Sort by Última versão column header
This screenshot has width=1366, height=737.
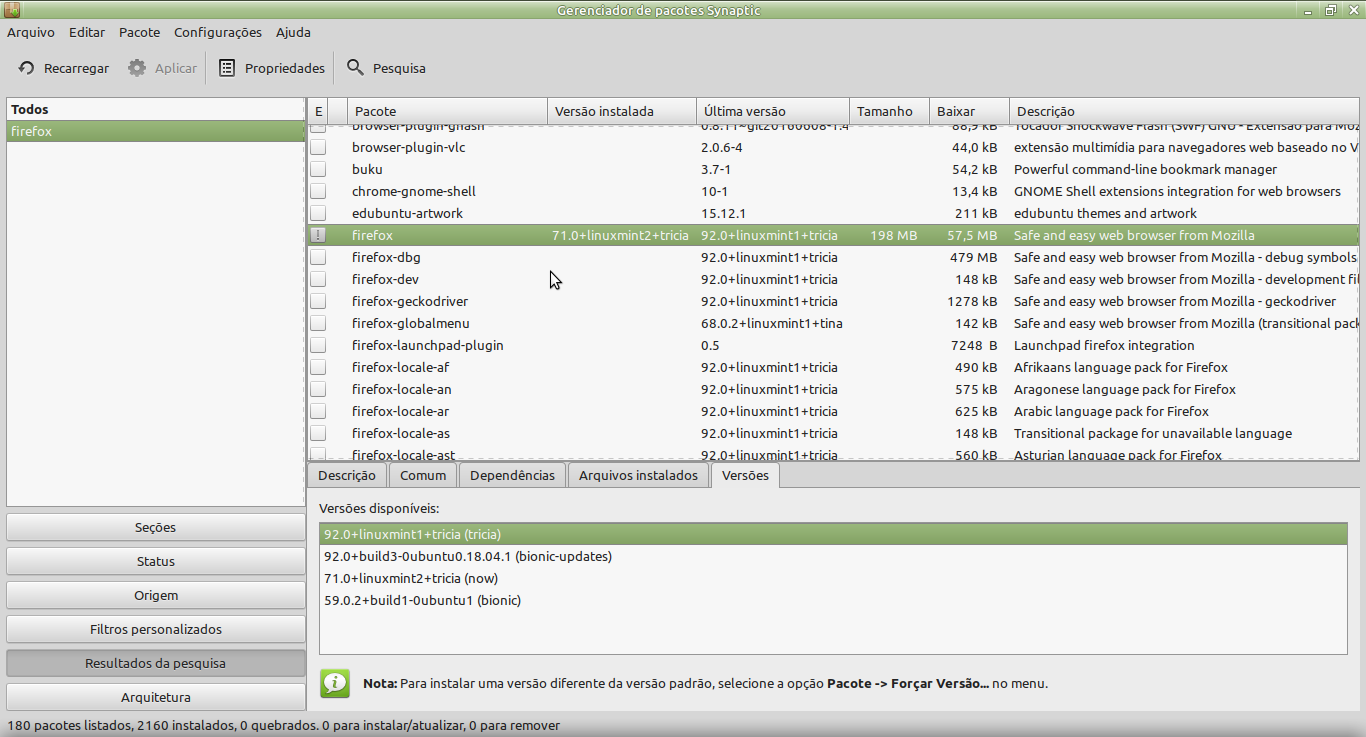[x=773, y=111]
